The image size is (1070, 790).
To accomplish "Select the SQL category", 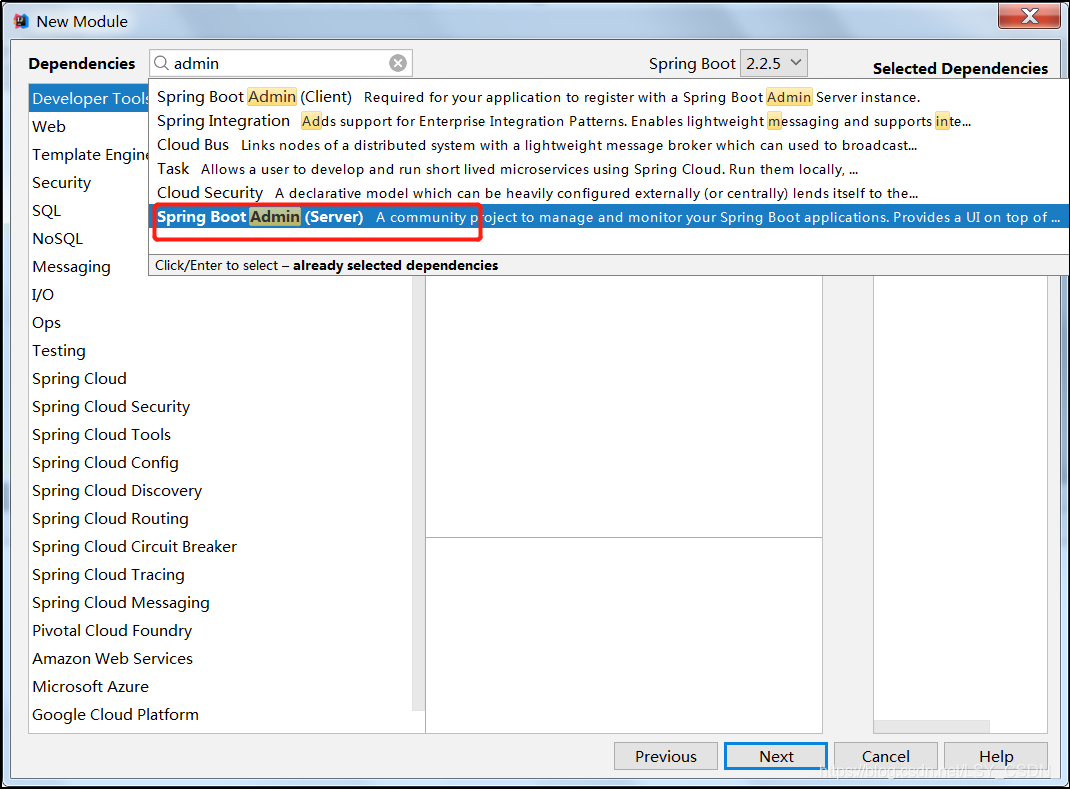I will 89,210.
